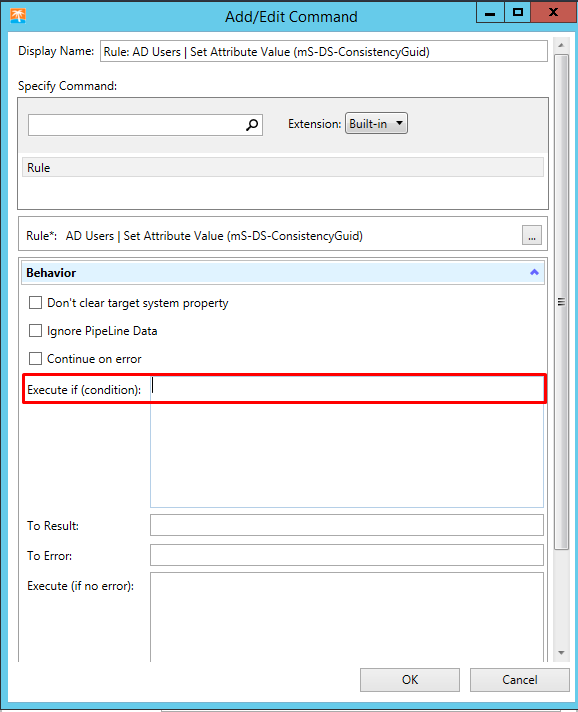578x712 pixels.
Task: Click into the To Result field
Action: [x=347, y=525]
